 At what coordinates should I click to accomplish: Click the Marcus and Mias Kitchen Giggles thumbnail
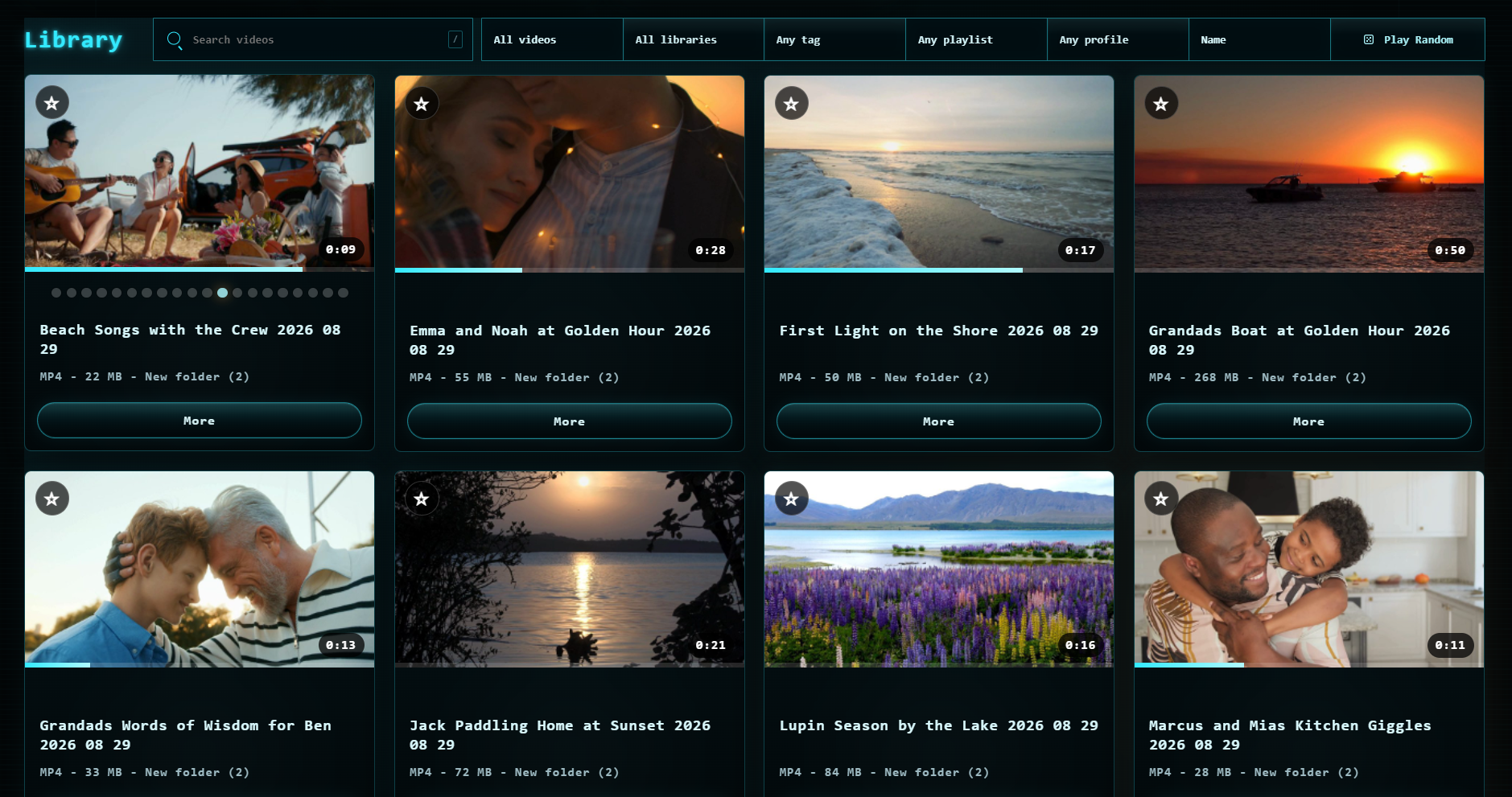click(x=1309, y=568)
